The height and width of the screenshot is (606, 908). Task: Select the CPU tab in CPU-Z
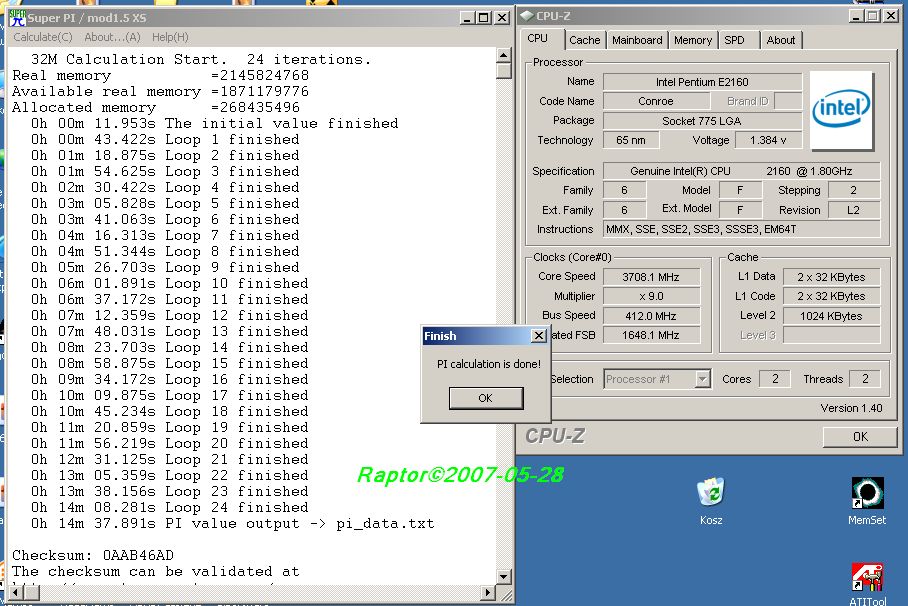tap(537, 38)
